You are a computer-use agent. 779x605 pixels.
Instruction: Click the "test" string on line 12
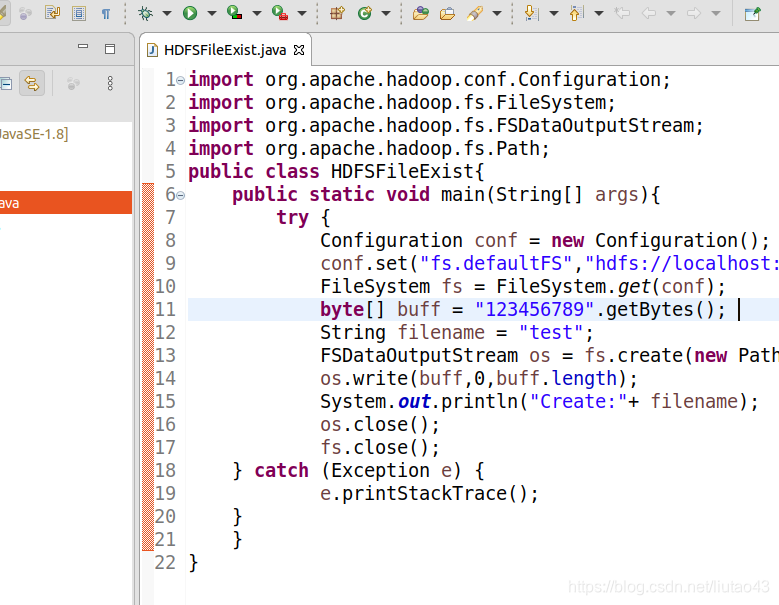pos(550,332)
